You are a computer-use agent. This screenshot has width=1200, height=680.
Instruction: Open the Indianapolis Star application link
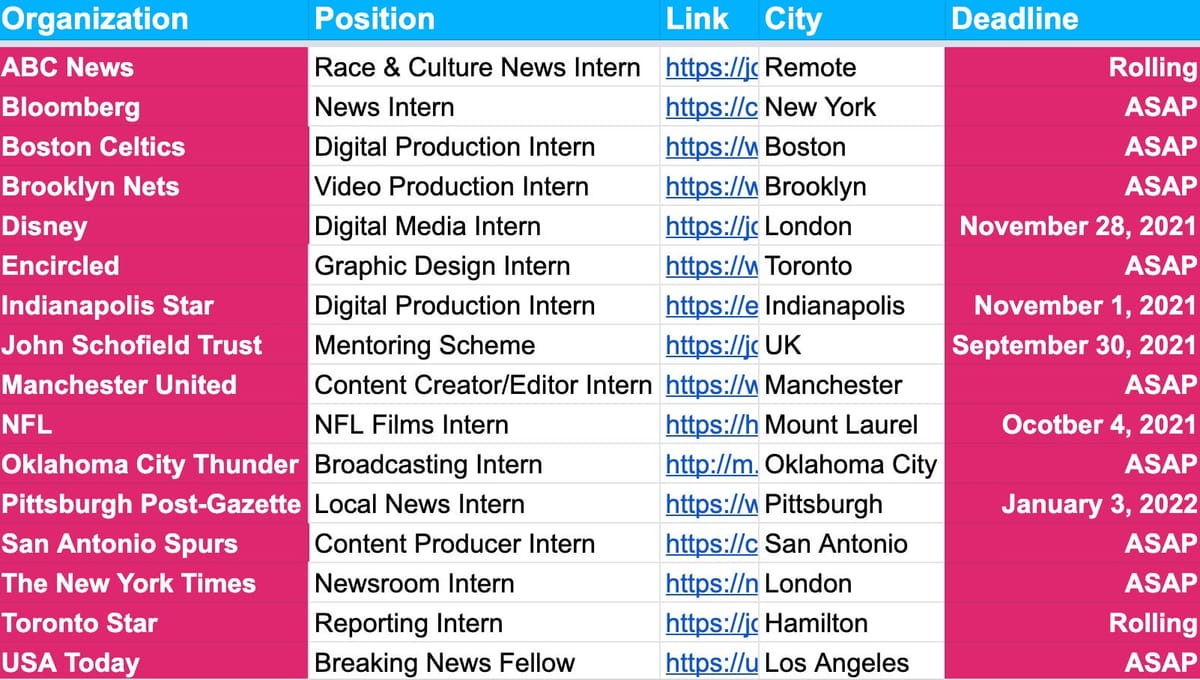(710, 306)
